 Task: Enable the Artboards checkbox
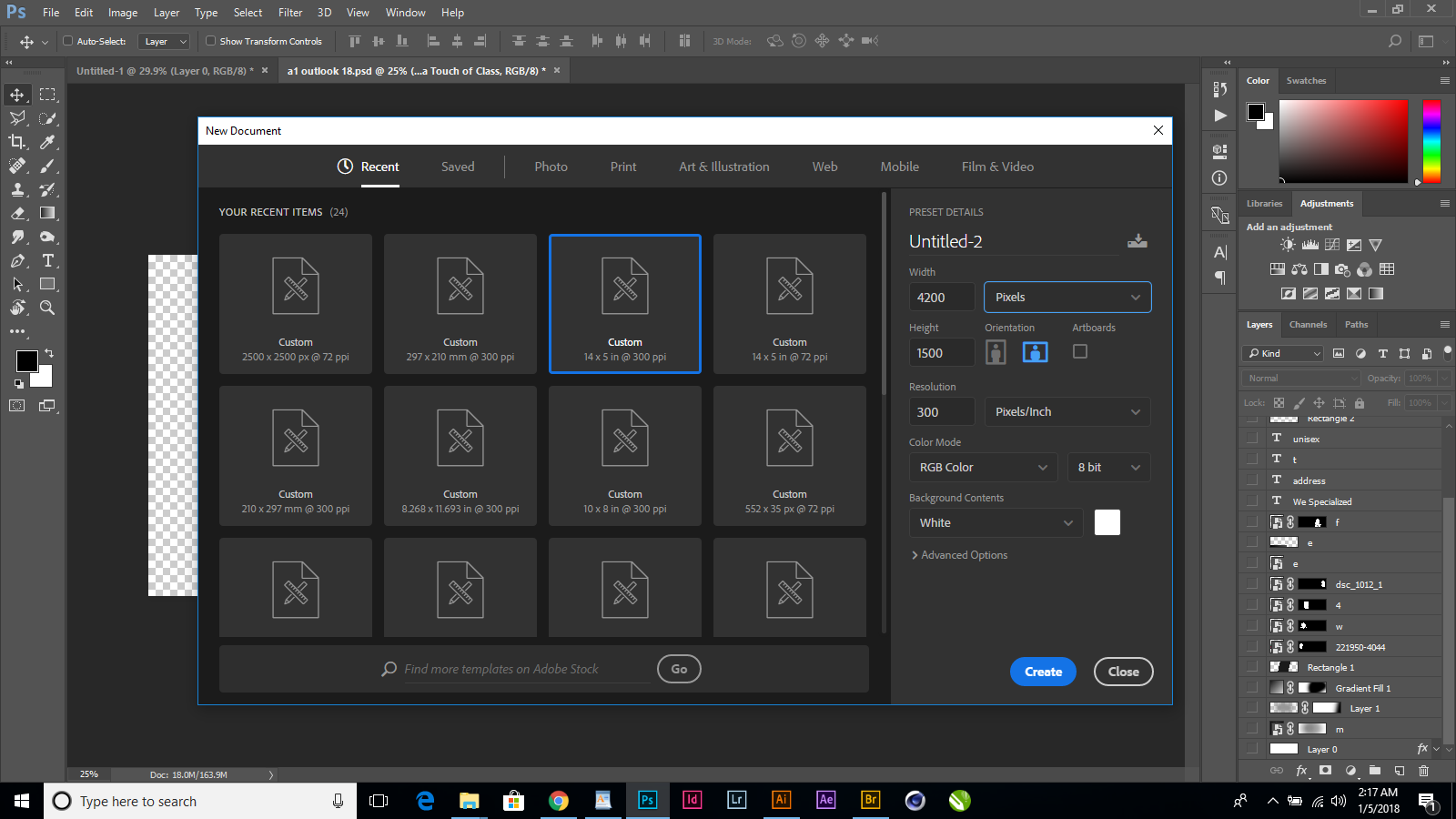pos(1080,351)
